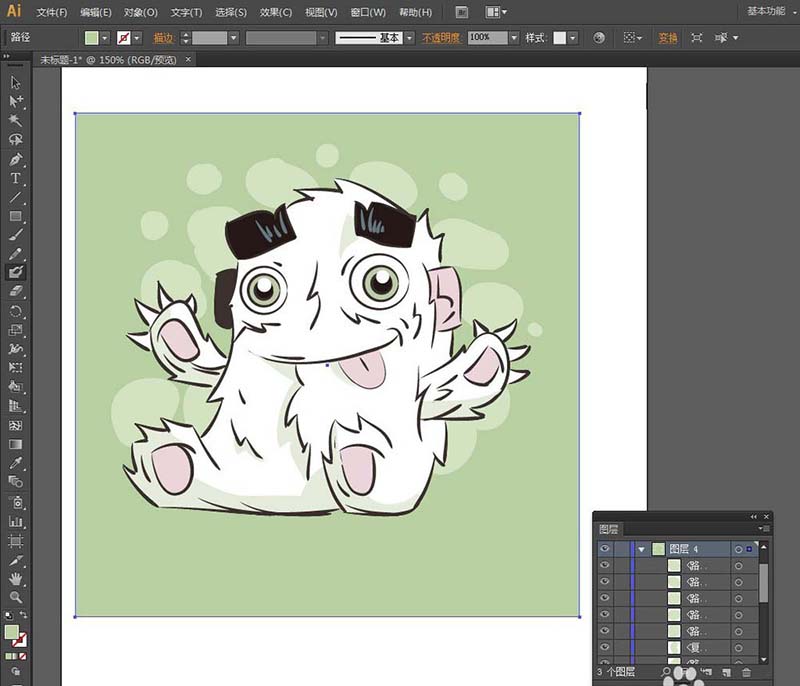The width and height of the screenshot is (800, 686).
Task: Choose the Rectangle tool
Action: point(15,216)
